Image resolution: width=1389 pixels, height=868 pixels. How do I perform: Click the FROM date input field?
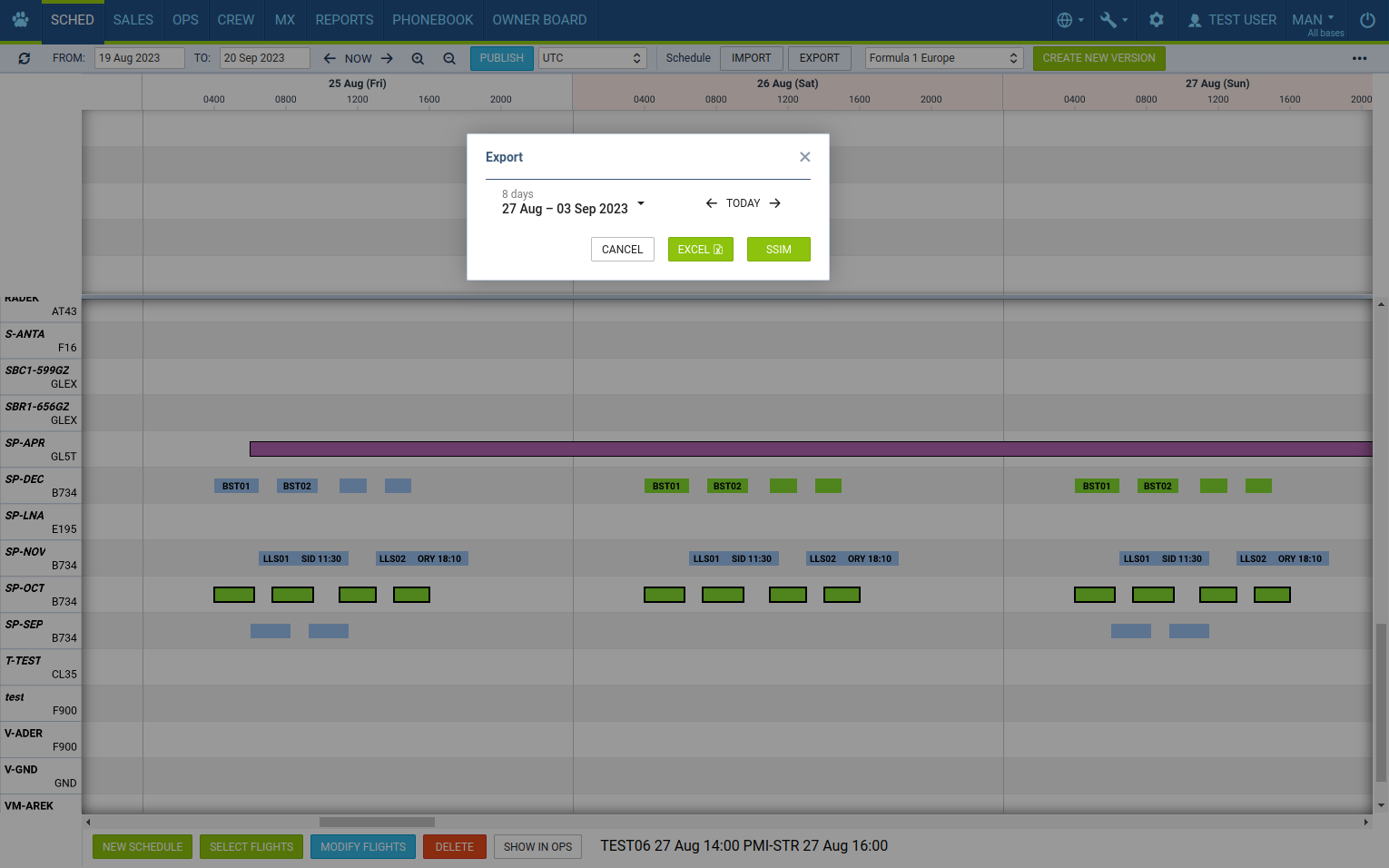coord(139,58)
